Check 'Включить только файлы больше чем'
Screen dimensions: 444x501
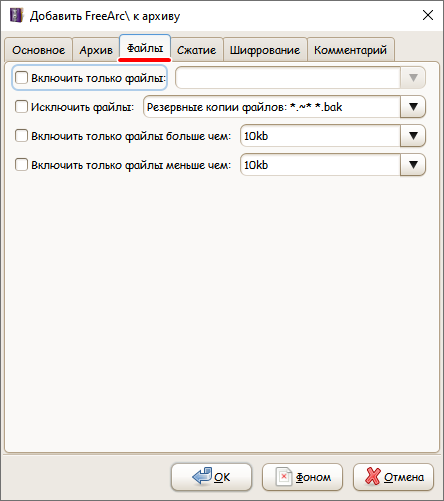(x=21, y=136)
